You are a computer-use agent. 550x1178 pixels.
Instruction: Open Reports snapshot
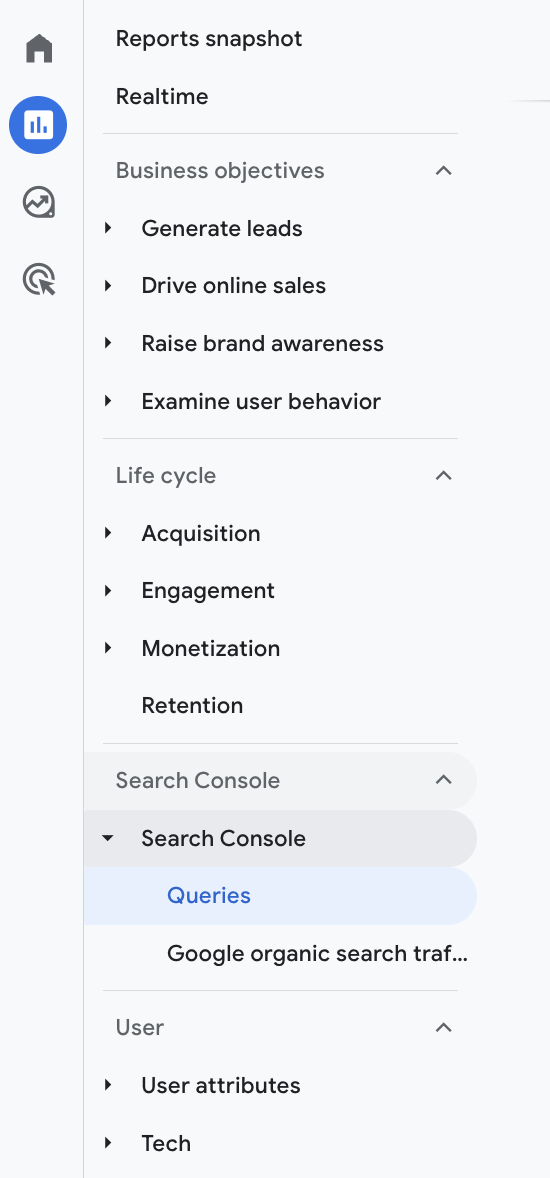pyautogui.click(x=209, y=38)
